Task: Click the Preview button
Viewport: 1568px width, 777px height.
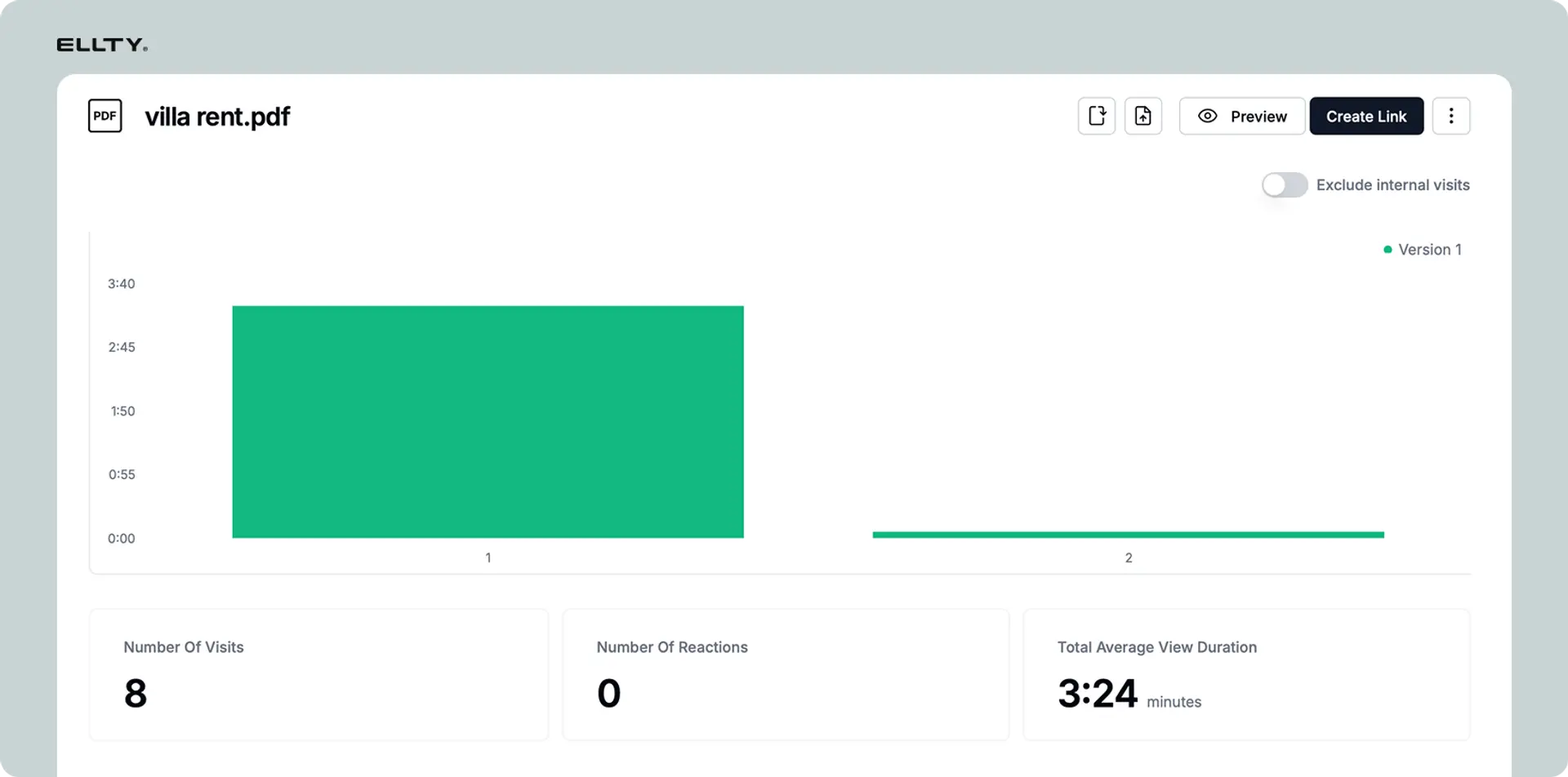Action: click(x=1242, y=116)
